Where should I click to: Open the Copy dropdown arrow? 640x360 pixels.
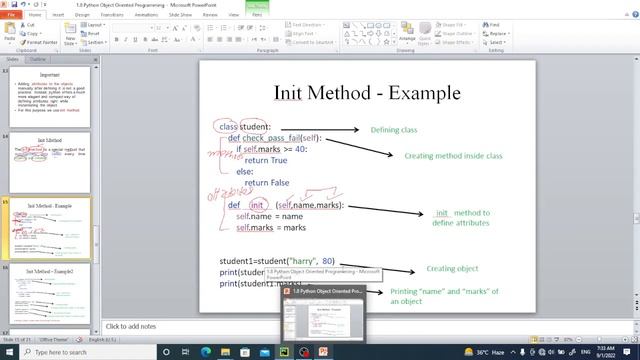40,33
